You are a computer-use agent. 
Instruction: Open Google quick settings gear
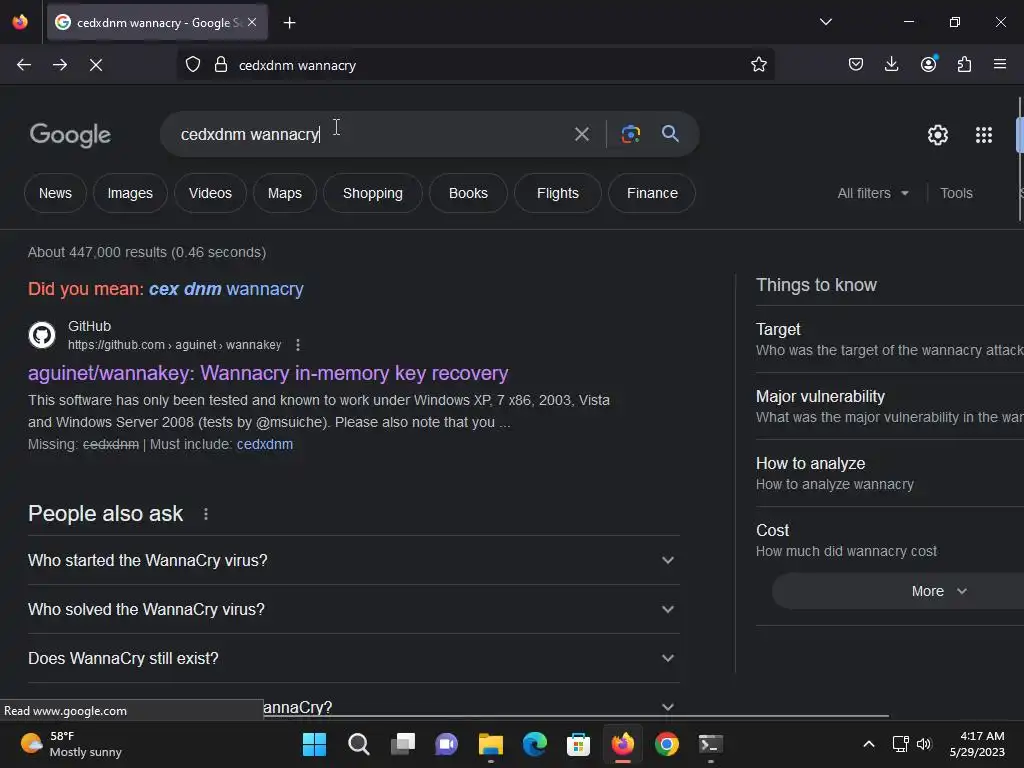pos(938,135)
